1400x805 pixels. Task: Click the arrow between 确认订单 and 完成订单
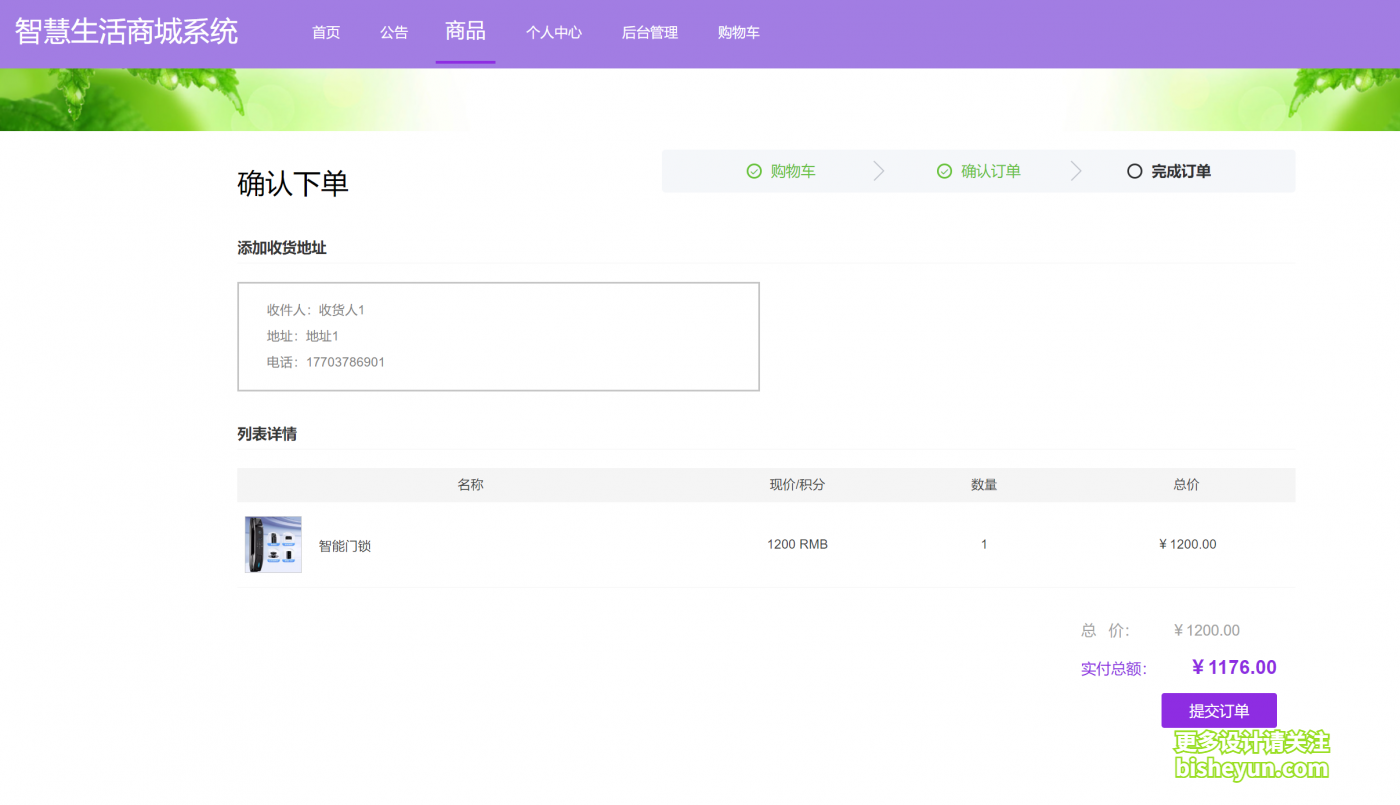(1073, 170)
